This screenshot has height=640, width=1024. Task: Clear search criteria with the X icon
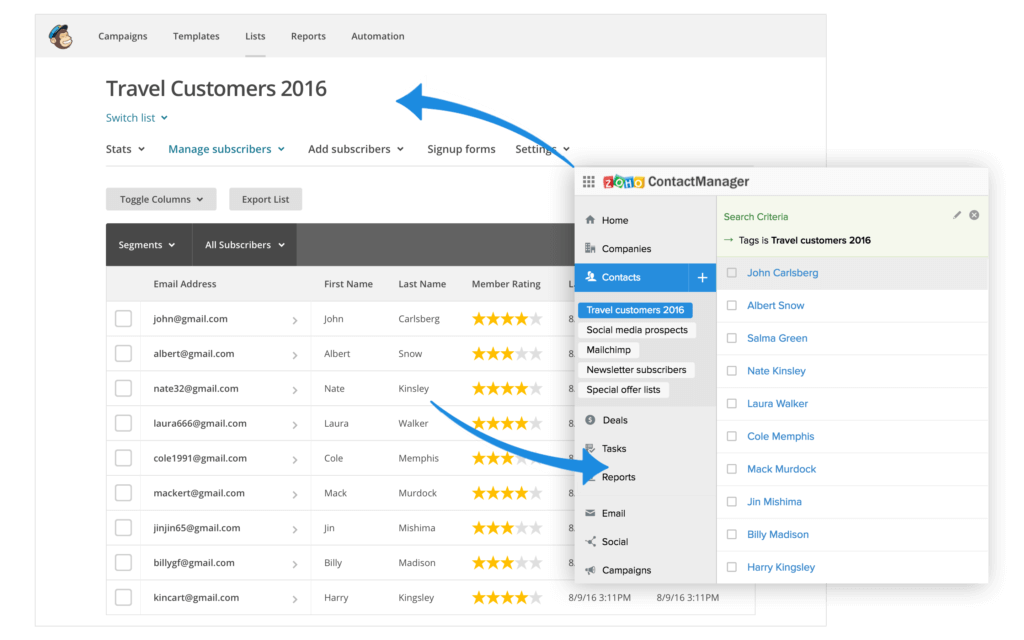pyautogui.click(x=974, y=215)
